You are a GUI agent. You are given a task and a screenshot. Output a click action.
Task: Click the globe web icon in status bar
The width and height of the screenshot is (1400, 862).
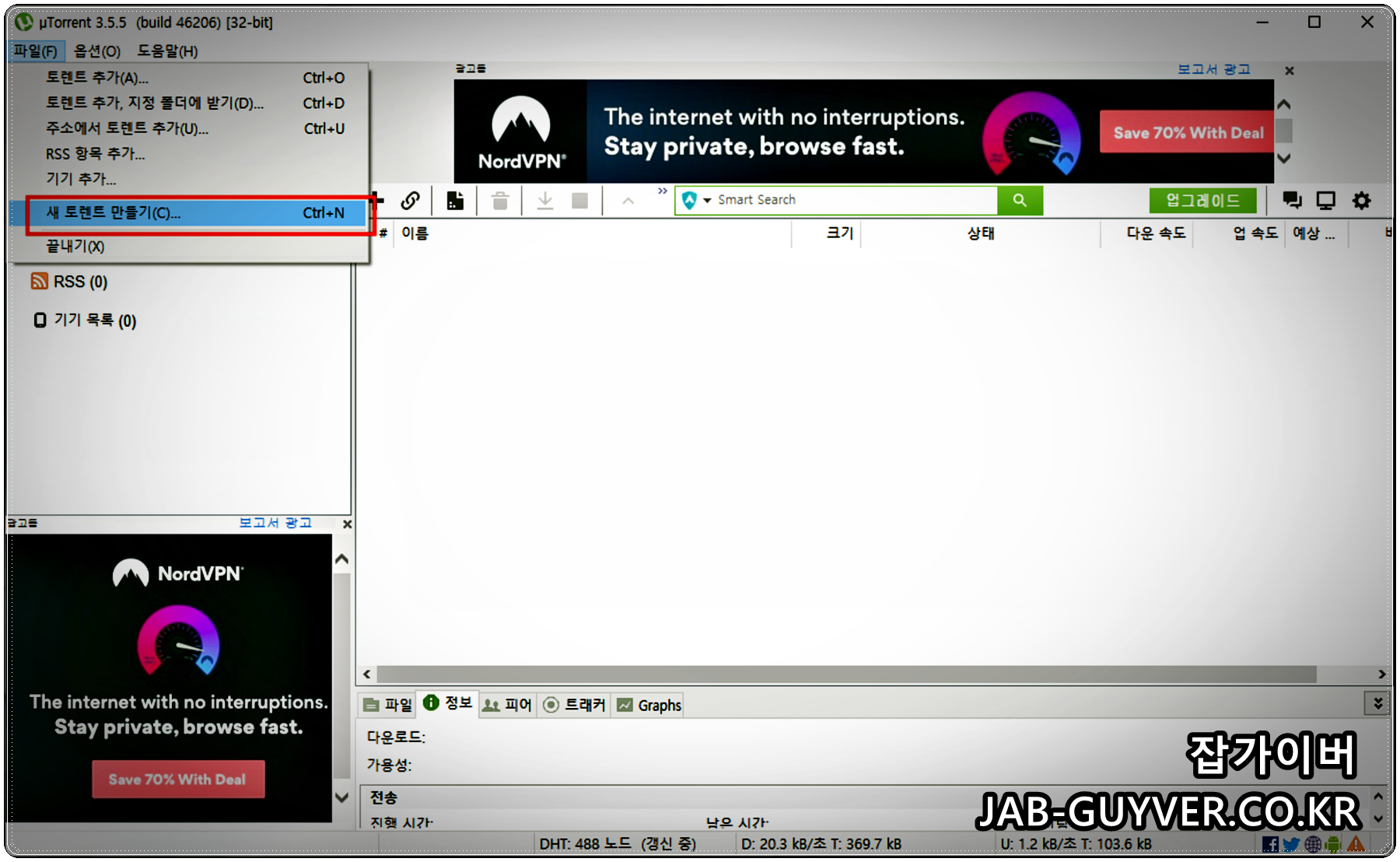(1313, 844)
